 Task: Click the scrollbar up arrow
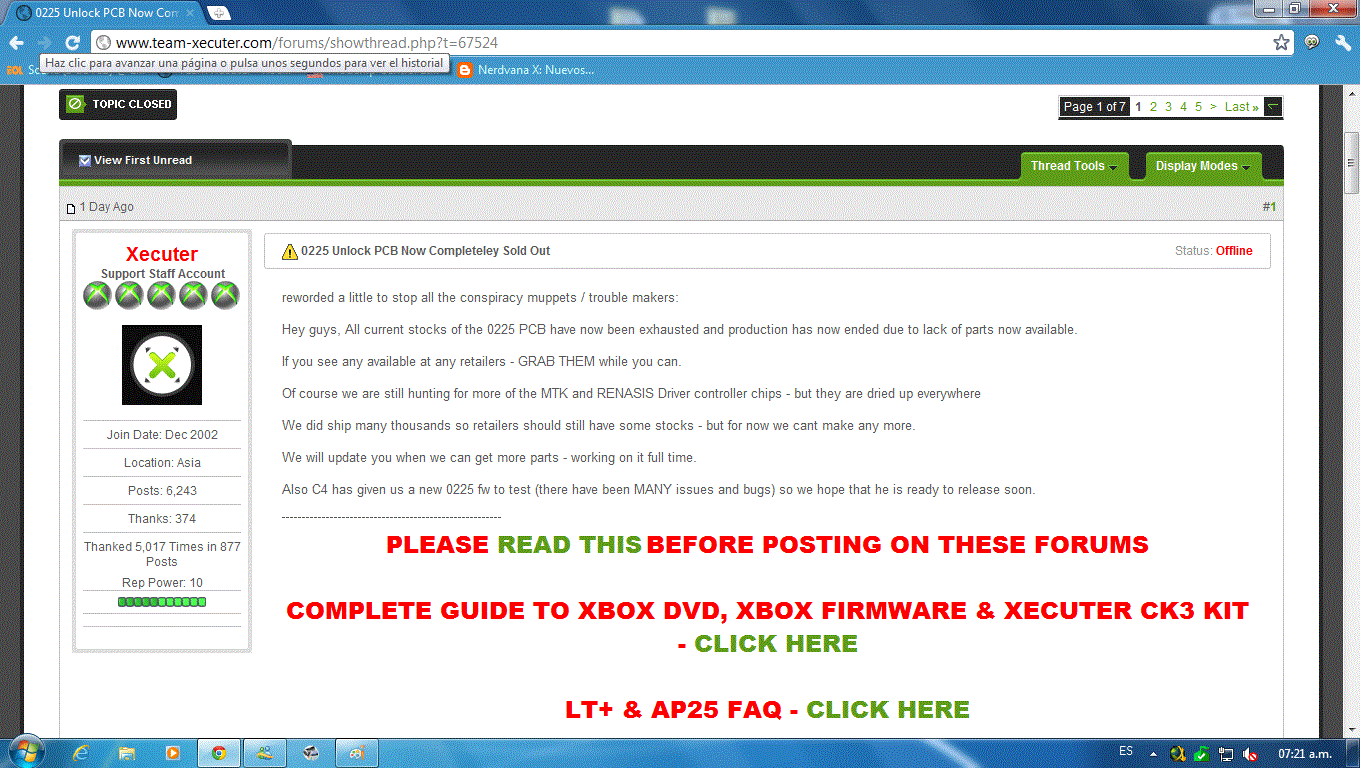click(x=1351, y=92)
